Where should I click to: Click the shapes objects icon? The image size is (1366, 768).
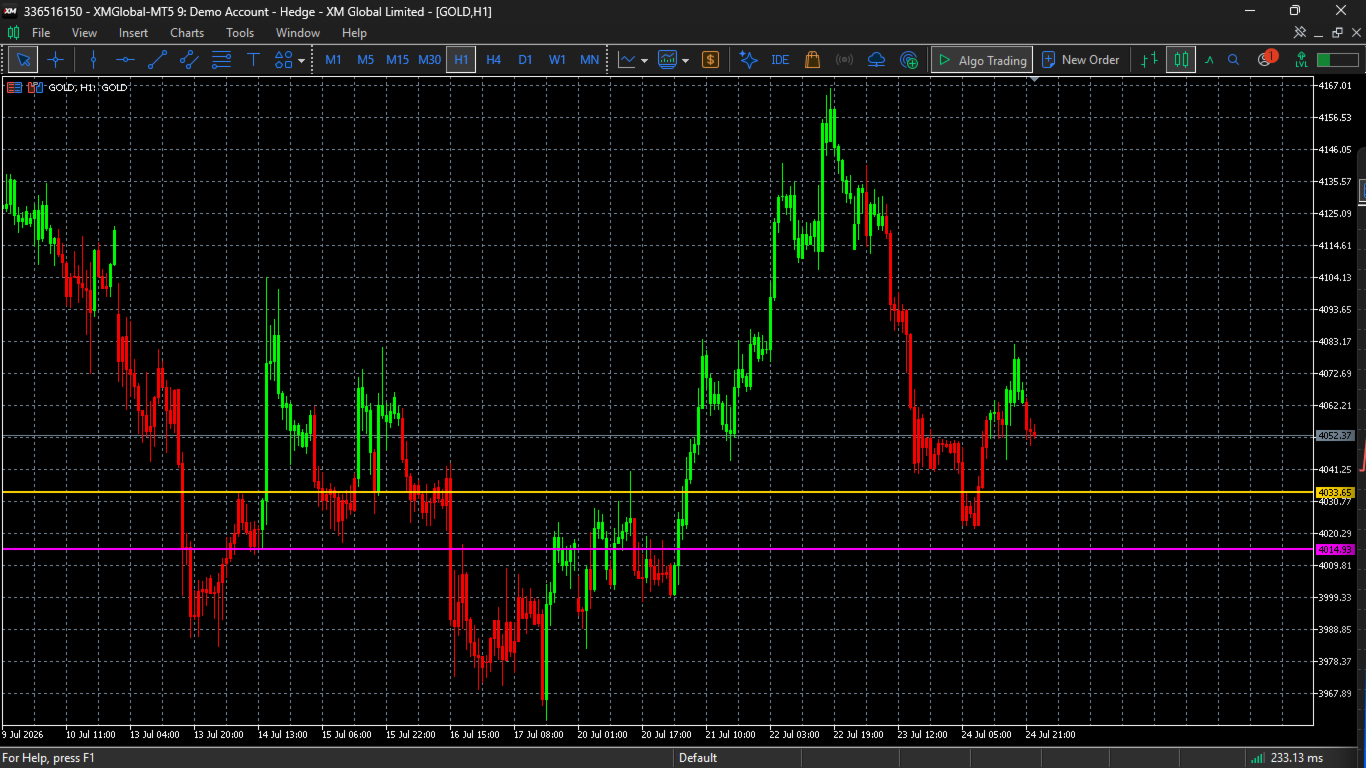[x=284, y=60]
